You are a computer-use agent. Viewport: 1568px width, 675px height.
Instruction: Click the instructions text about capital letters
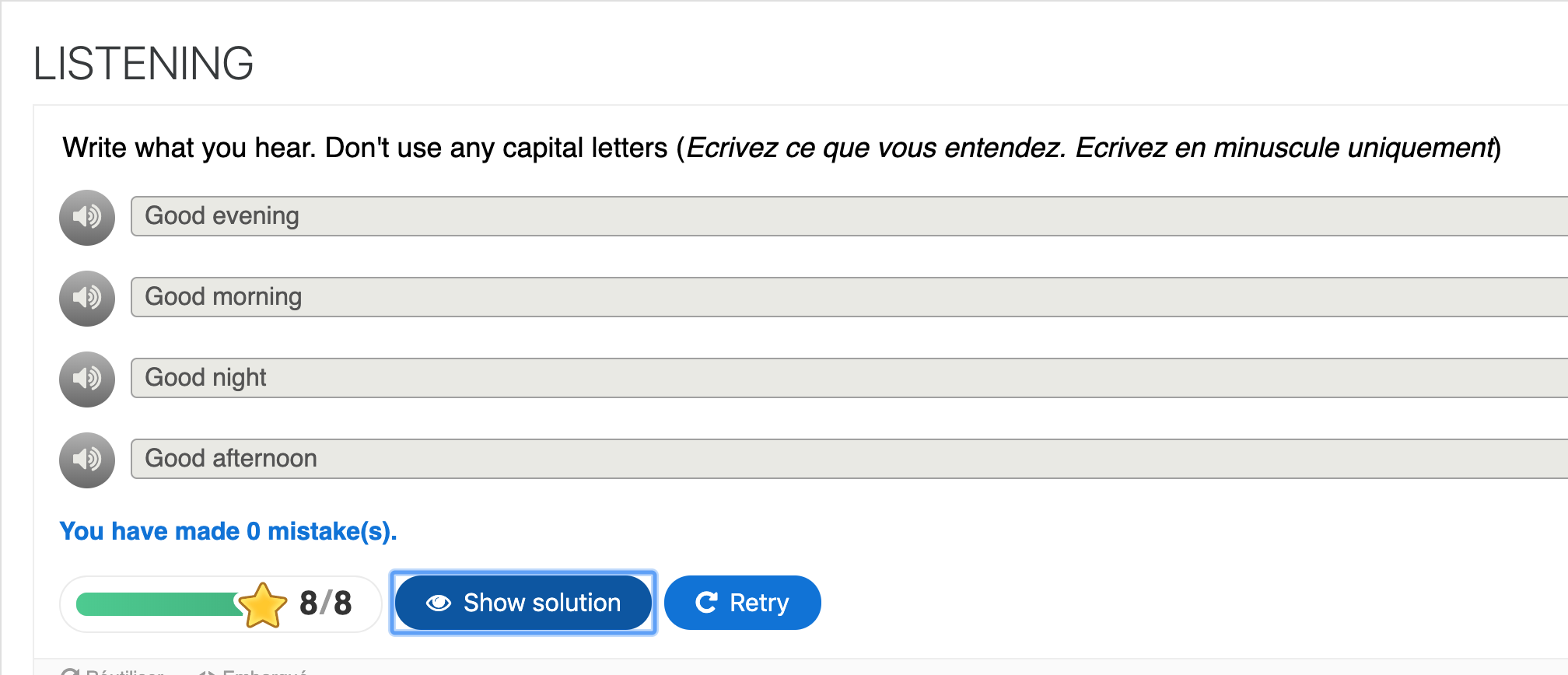(782, 148)
